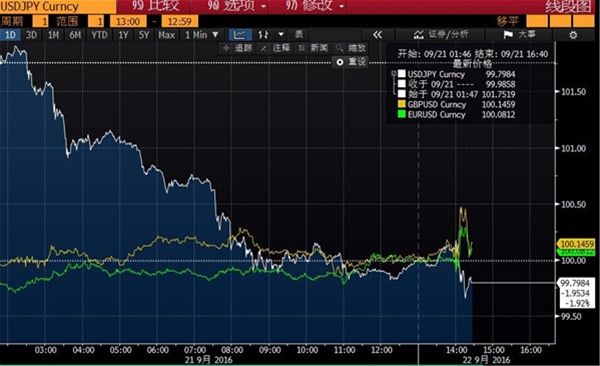Click the white 99.7984 last price tag
This screenshot has height=366, width=600.
pyautogui.click(x=575, y=283)
